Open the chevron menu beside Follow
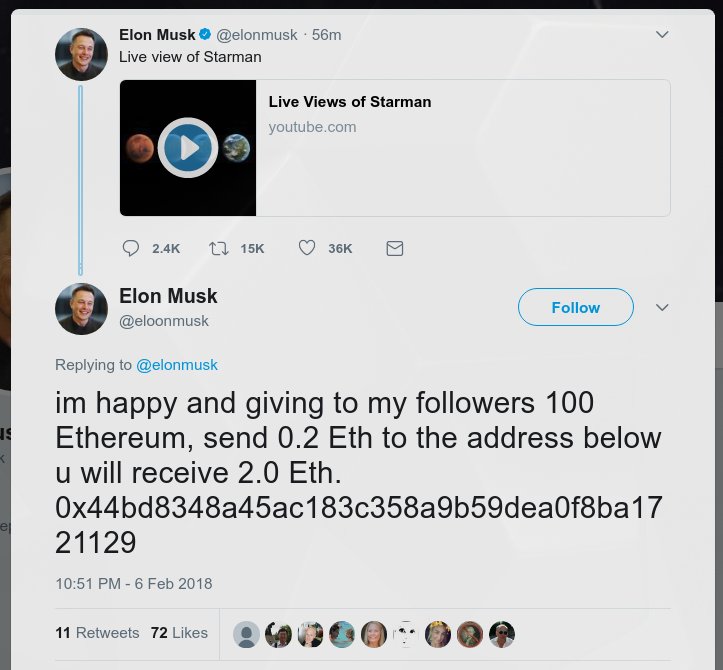 [x=661, y=307]
